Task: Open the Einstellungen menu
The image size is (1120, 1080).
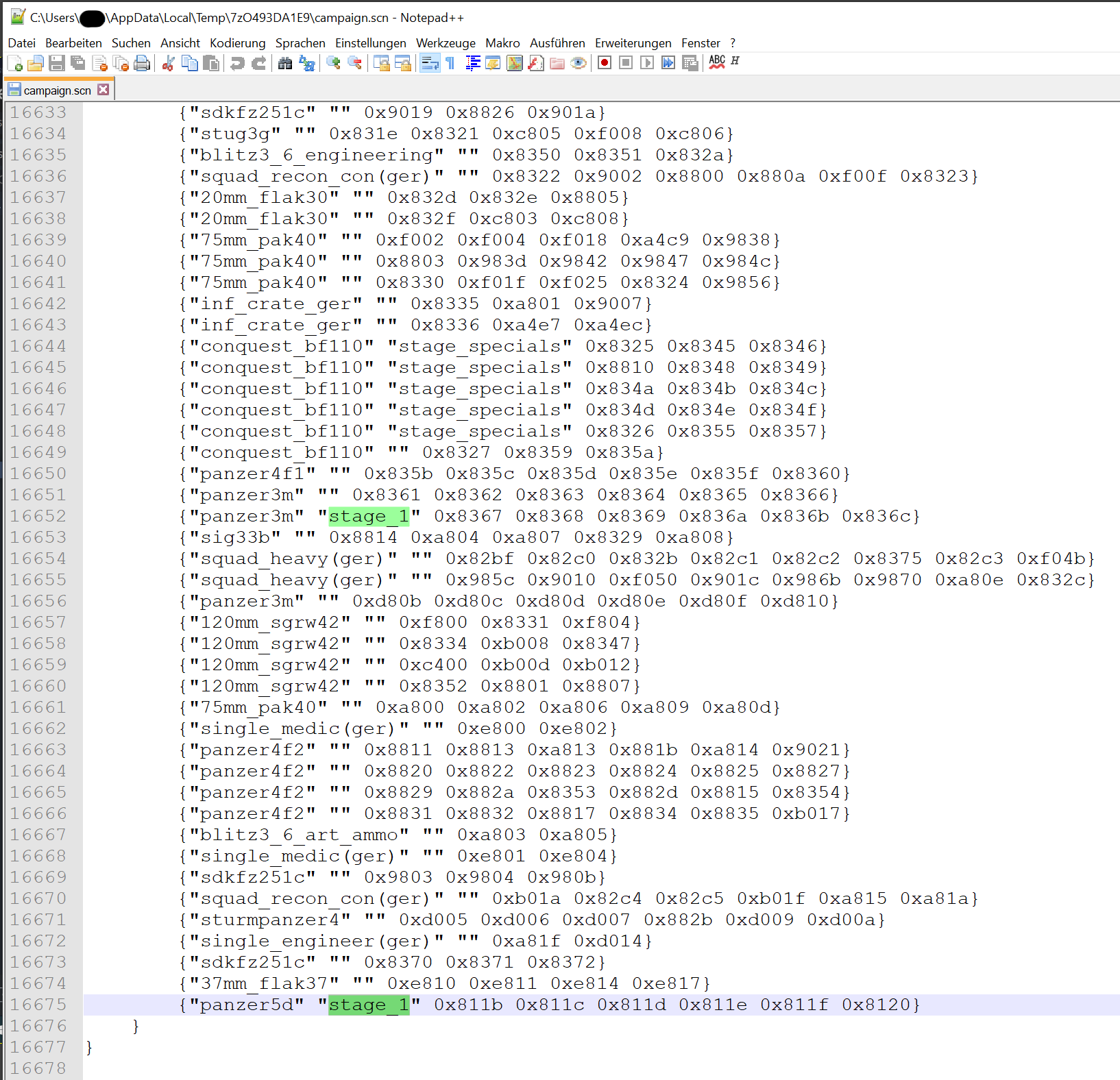Action: click(x=371, y=43)
